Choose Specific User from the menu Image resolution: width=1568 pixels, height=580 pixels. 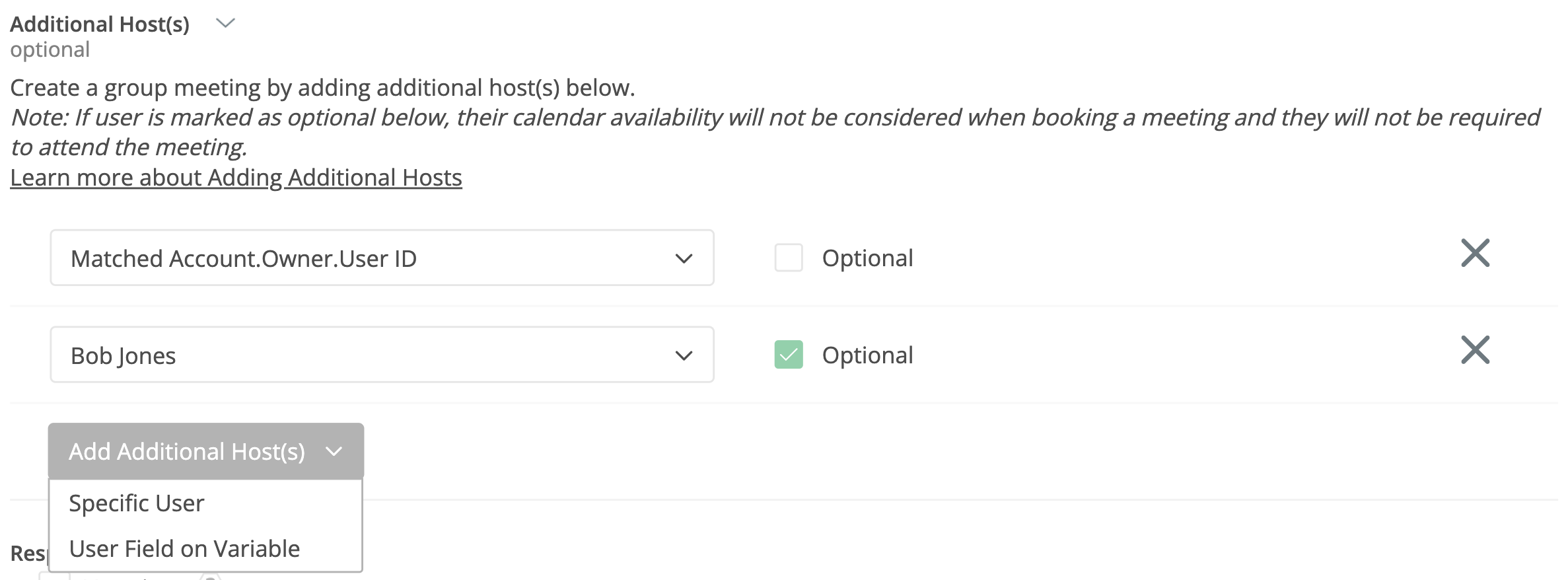tap(137, 503)
